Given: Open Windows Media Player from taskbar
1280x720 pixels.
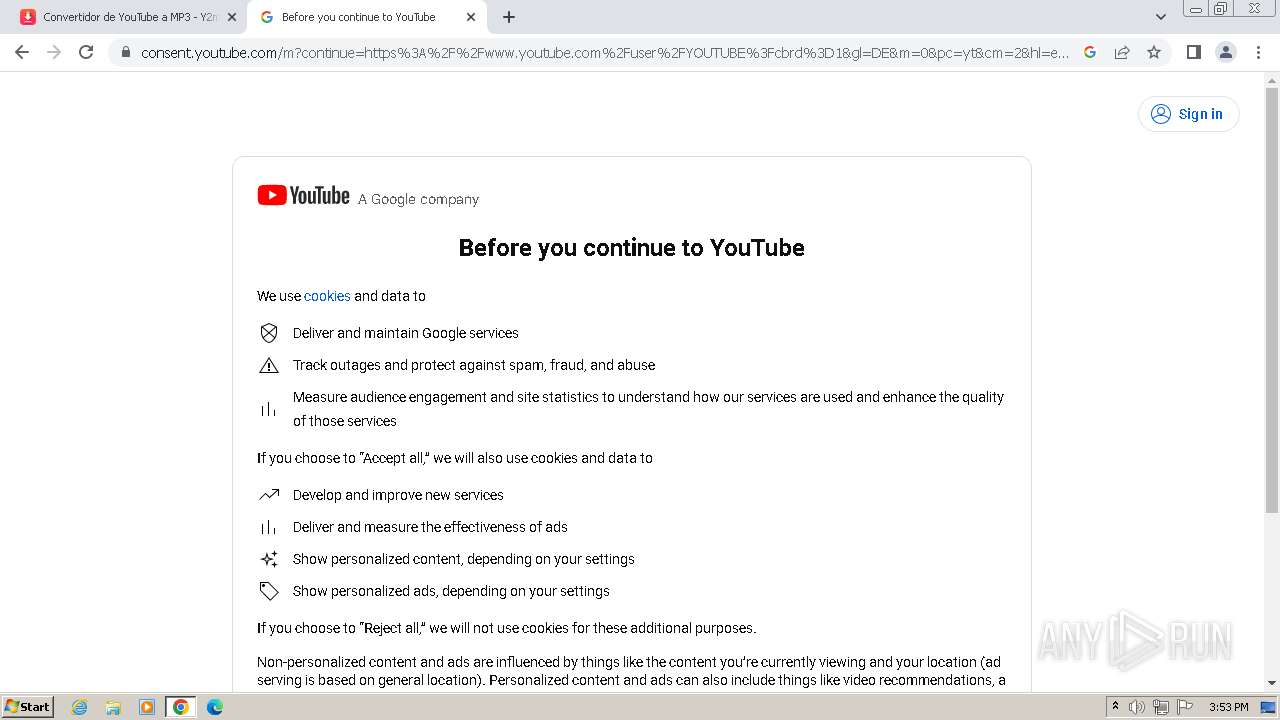Looking at the screenshot, I should point(147,707).
